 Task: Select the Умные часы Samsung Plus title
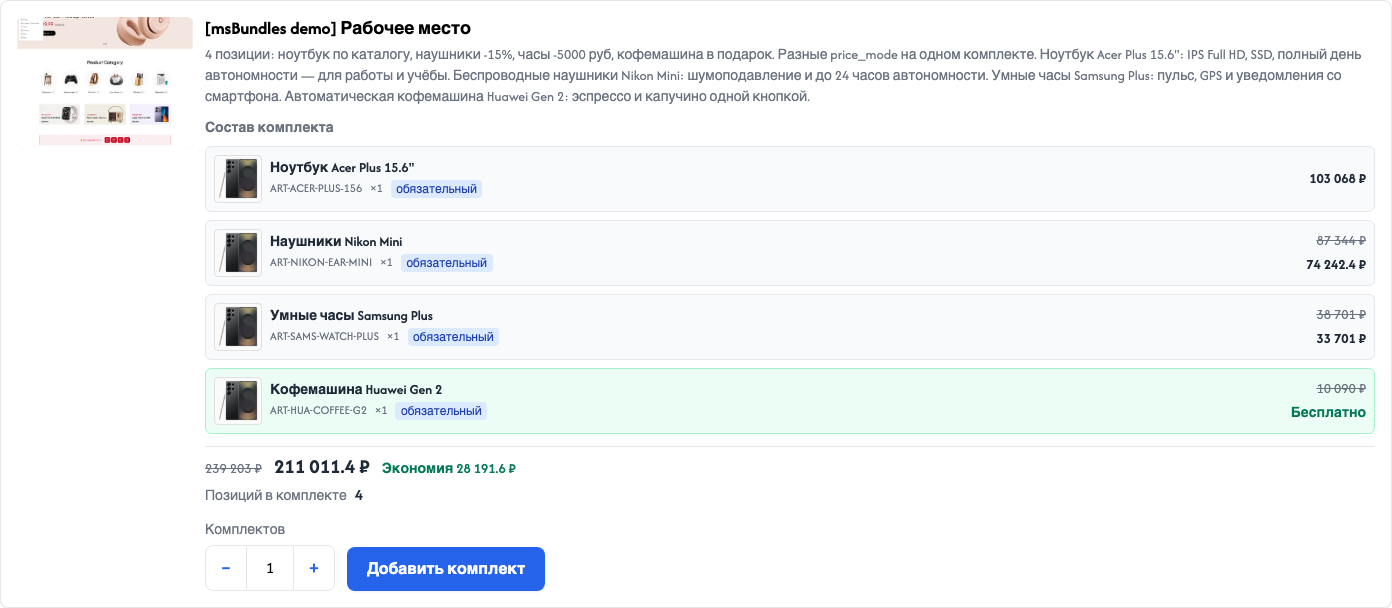(x=351, y=315)
